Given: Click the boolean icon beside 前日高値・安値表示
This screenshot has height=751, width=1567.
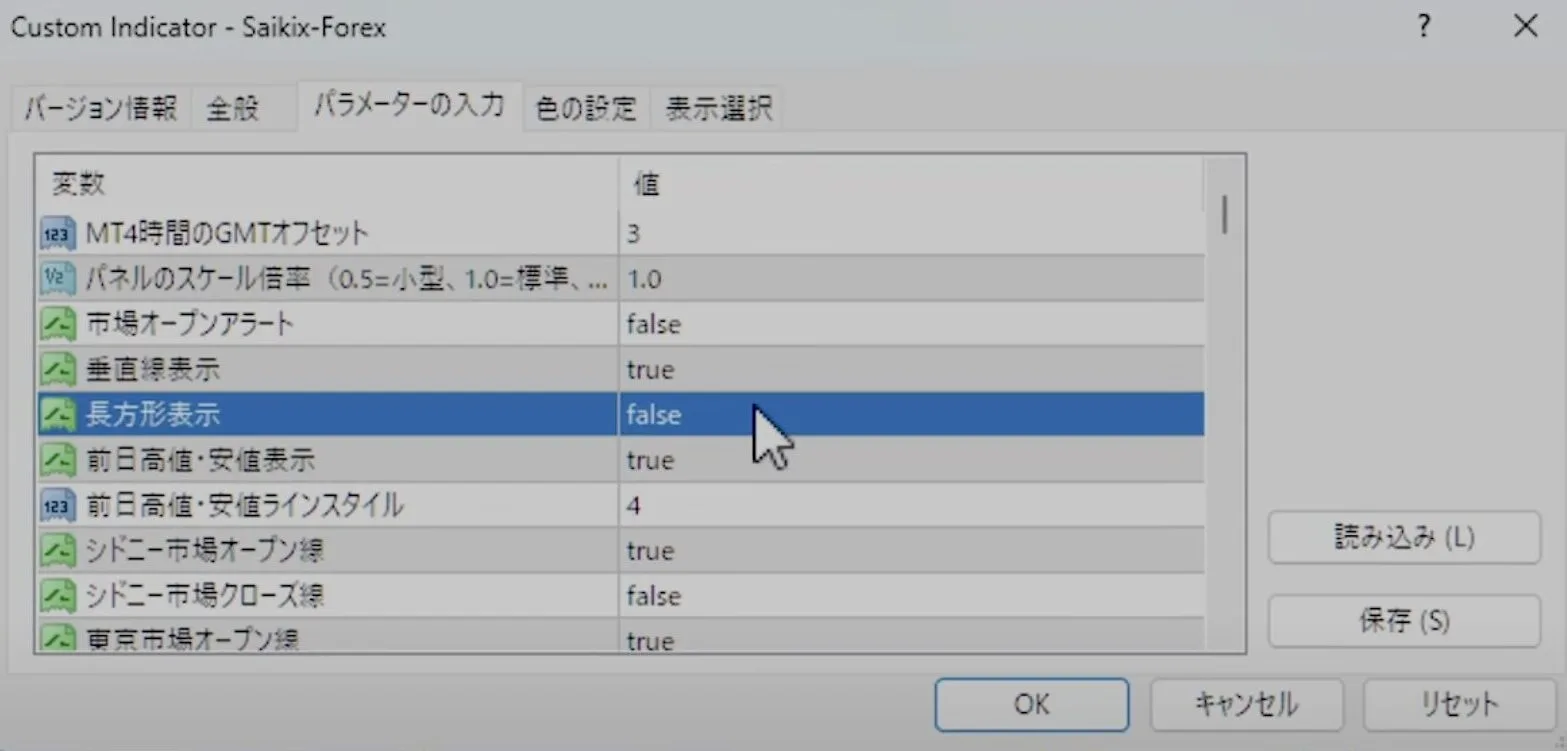Looking at the screenshot, I should point(57,460).
